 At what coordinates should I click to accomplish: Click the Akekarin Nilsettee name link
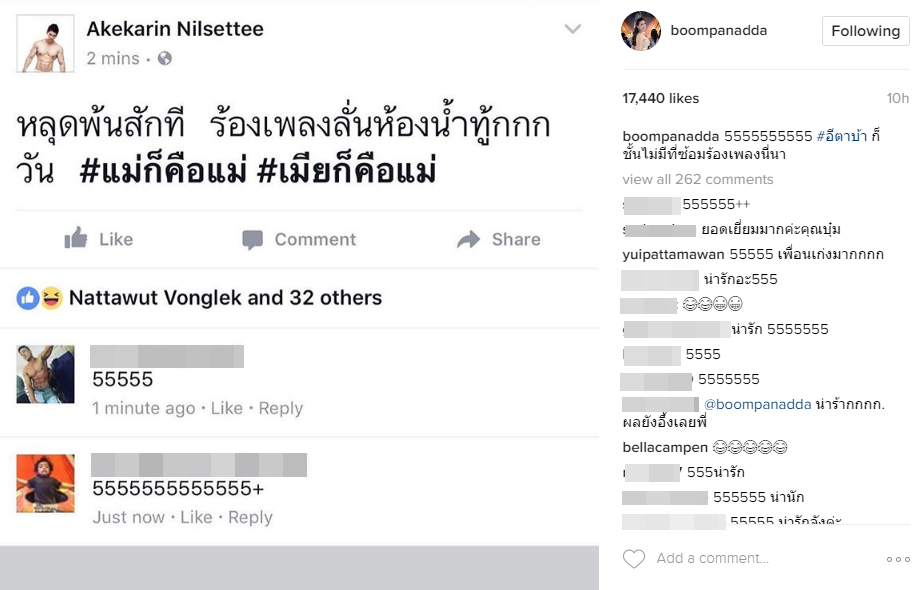pyautogui.click(x=175, y=29)
